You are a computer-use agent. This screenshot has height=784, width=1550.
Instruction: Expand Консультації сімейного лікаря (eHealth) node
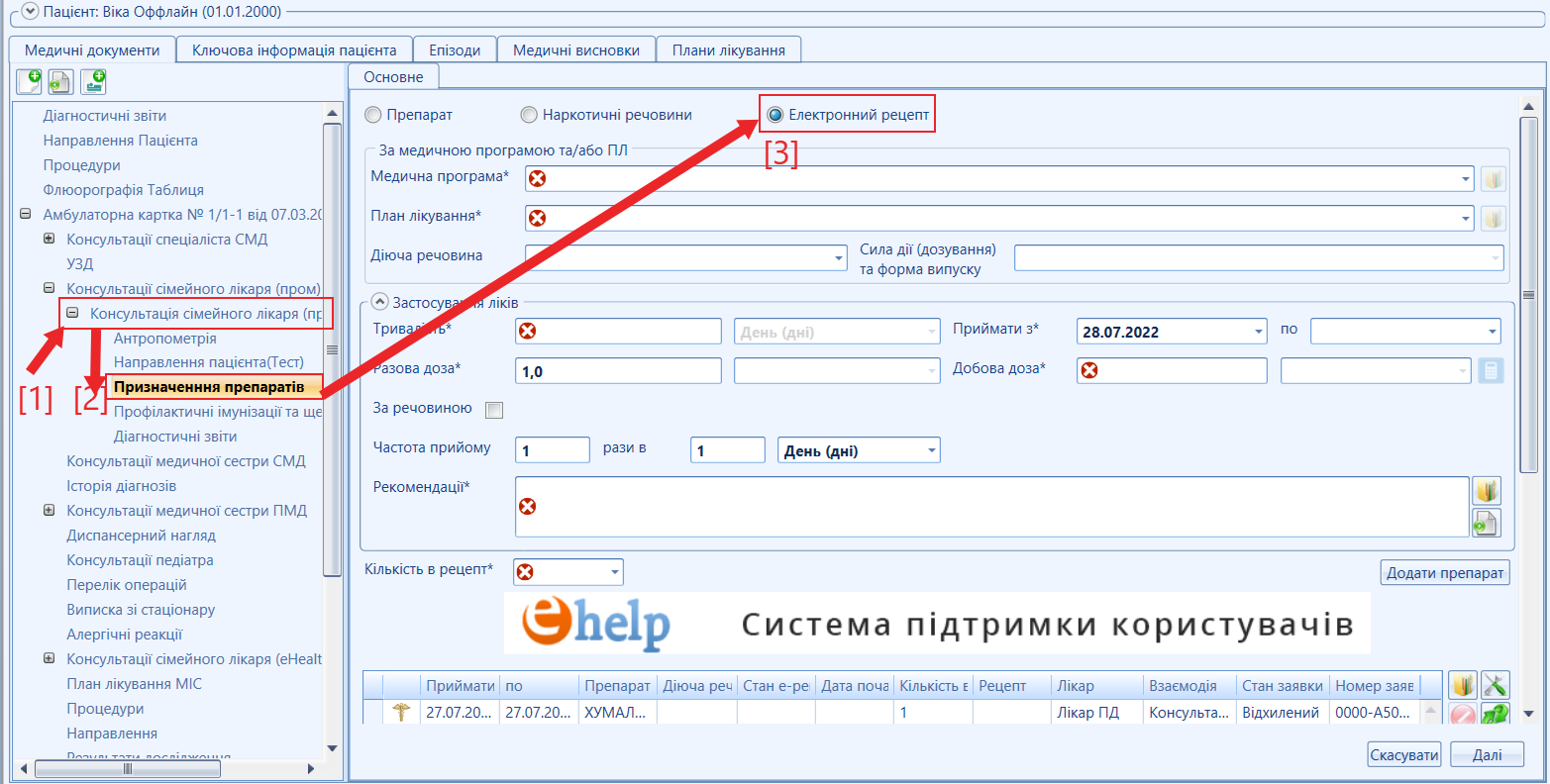(50, 658)
